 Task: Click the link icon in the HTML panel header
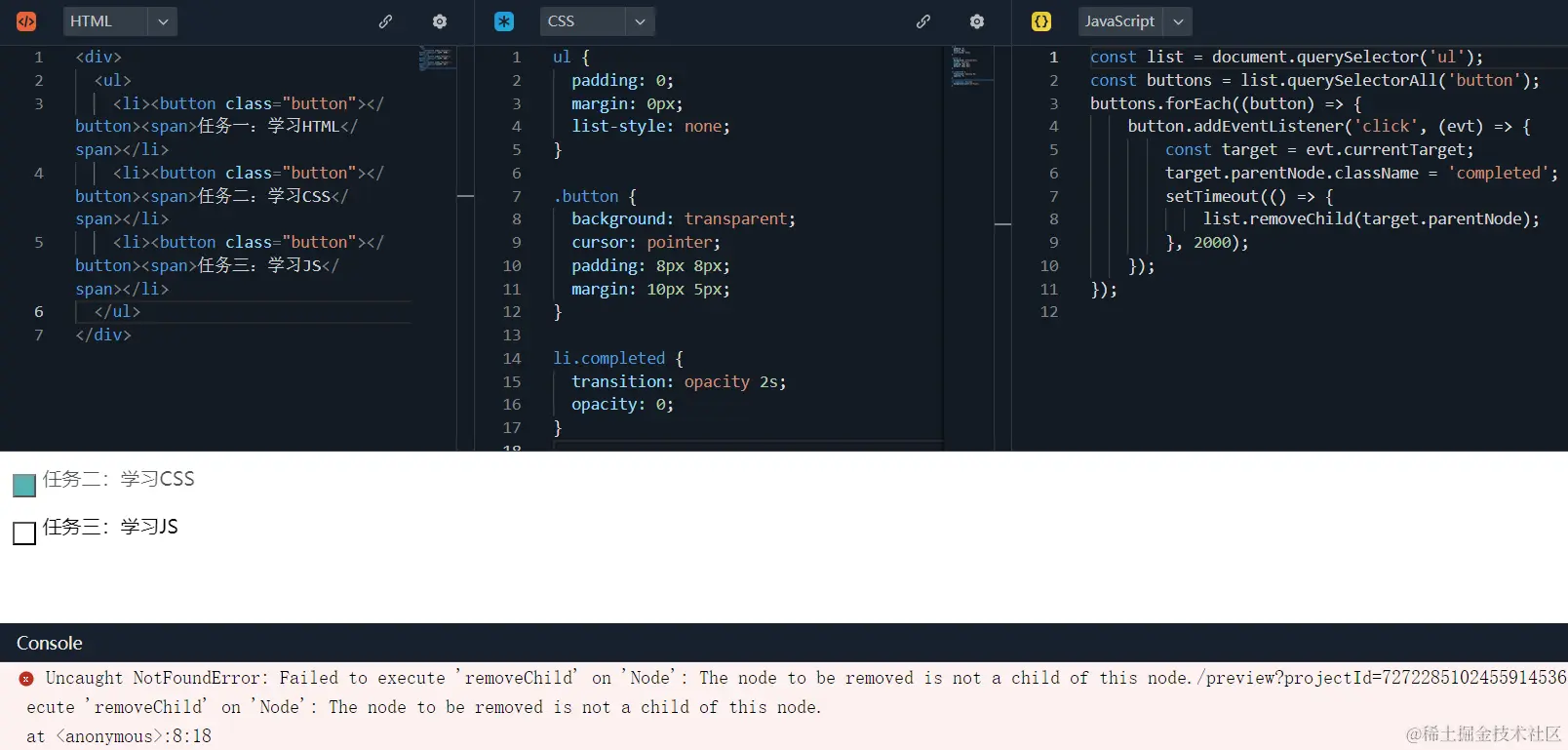[x=386, y=21]
